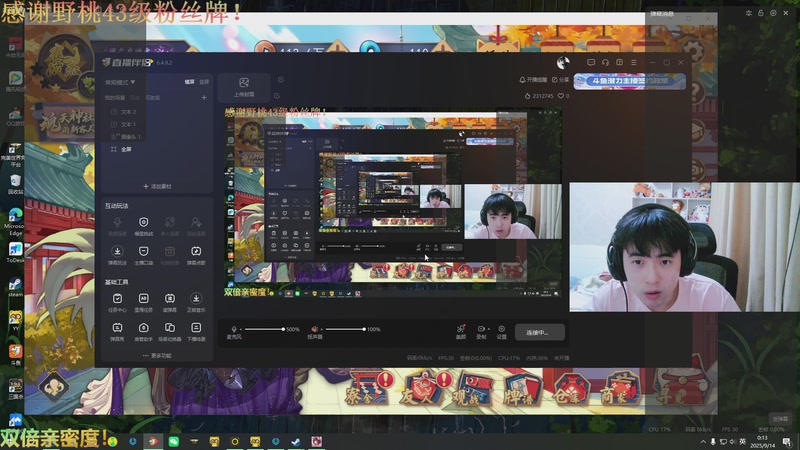
Task: Add a new scene with plus icon
Action: click(204, 97)
